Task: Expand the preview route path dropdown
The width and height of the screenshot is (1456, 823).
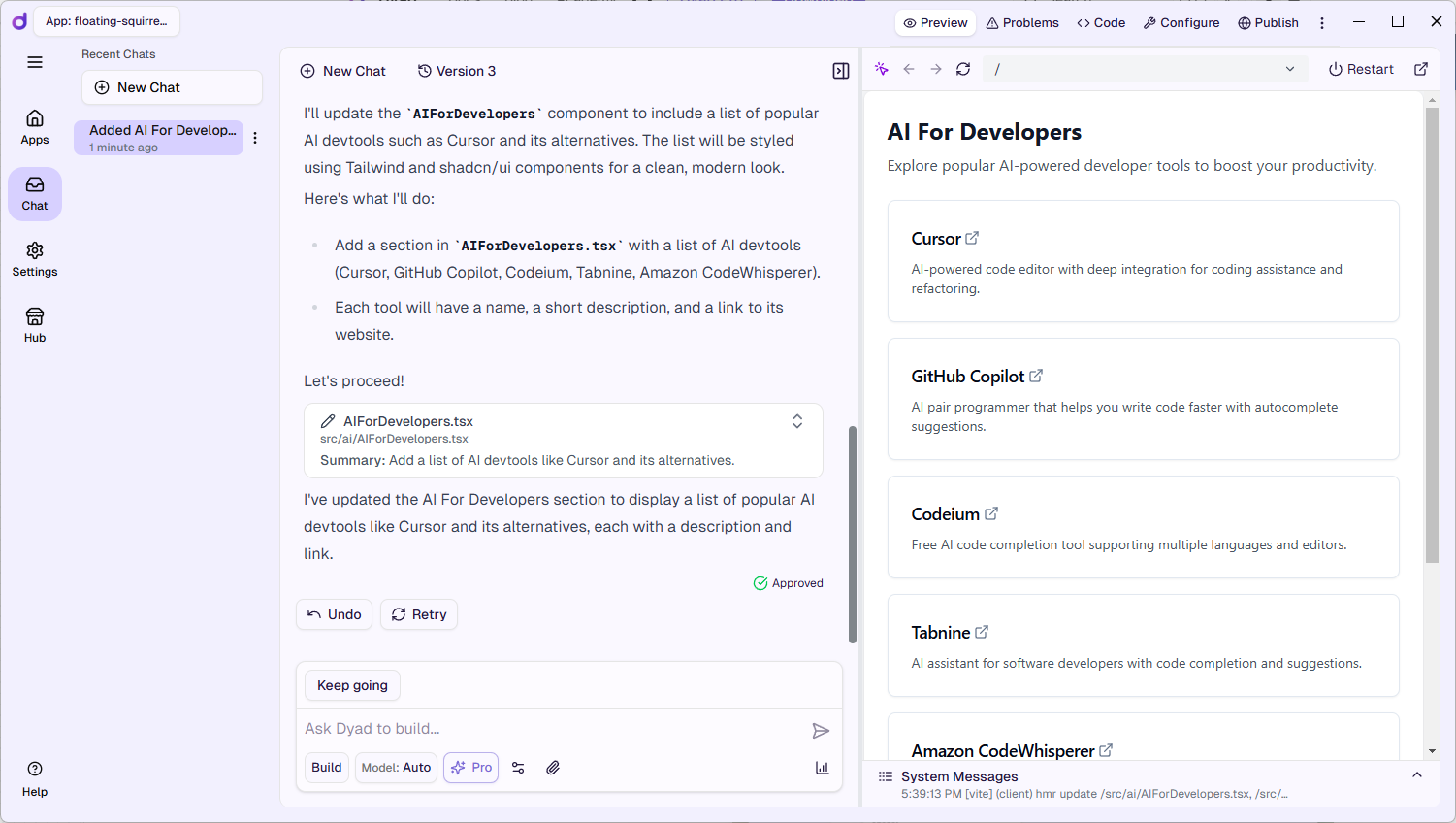Action: point(1290,69)
